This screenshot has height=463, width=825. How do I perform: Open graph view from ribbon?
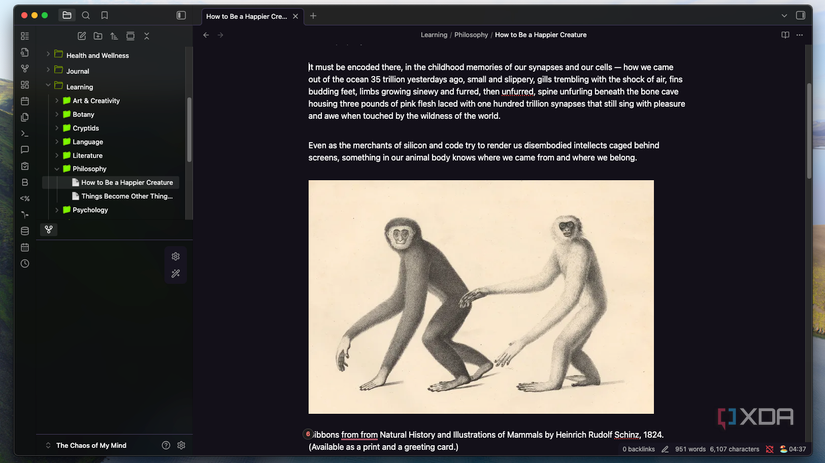point(25,68)
